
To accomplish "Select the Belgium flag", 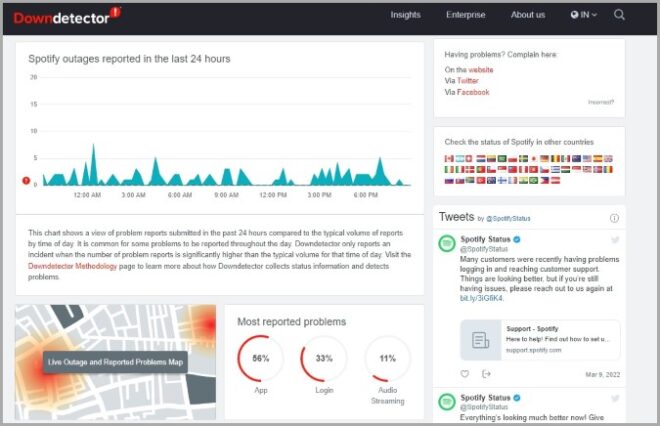I will [555, 159].
